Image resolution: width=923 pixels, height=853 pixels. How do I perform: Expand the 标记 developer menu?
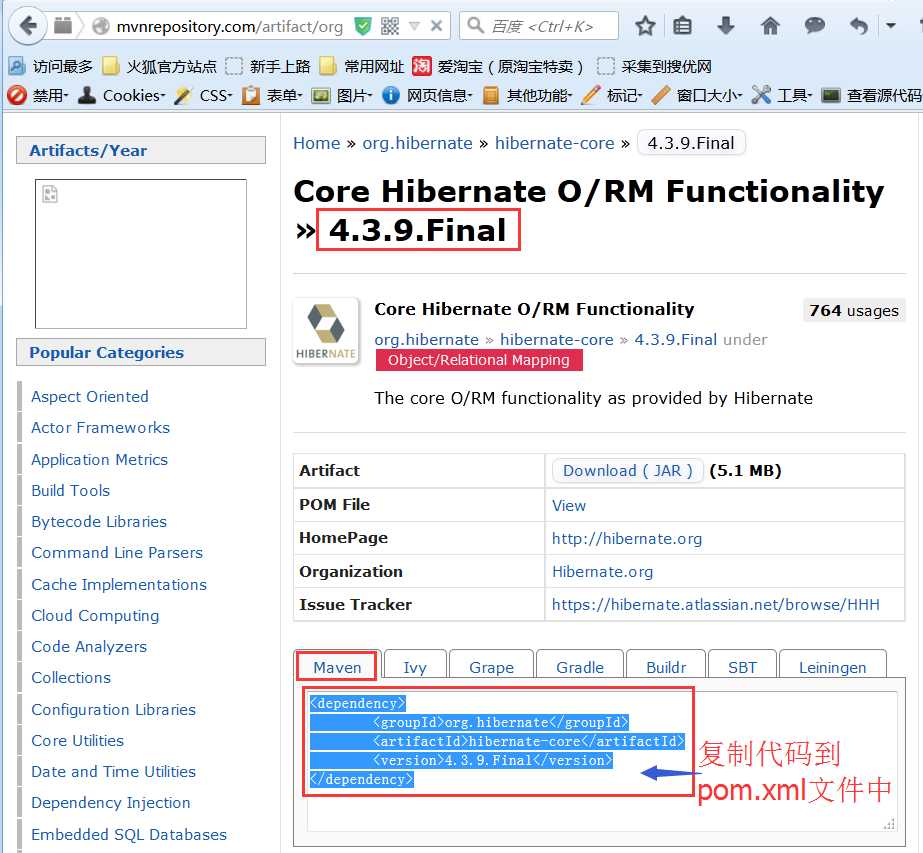click(612, 95)
